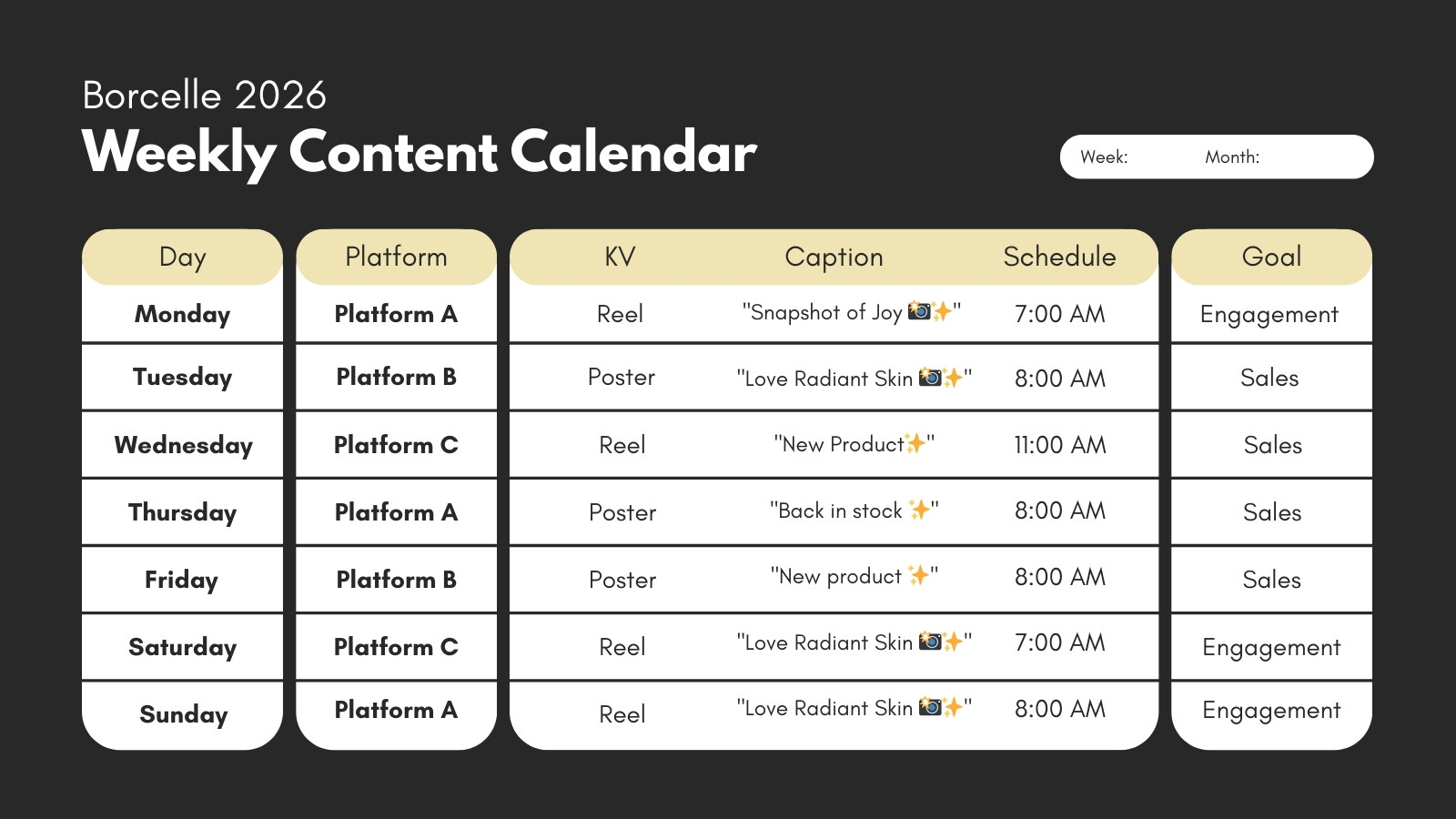The height and width of the screenshot is (819, 1456).
Task: Click the sparkle emoji in Wednesday's caption
Action: click(x=915, y=443)
